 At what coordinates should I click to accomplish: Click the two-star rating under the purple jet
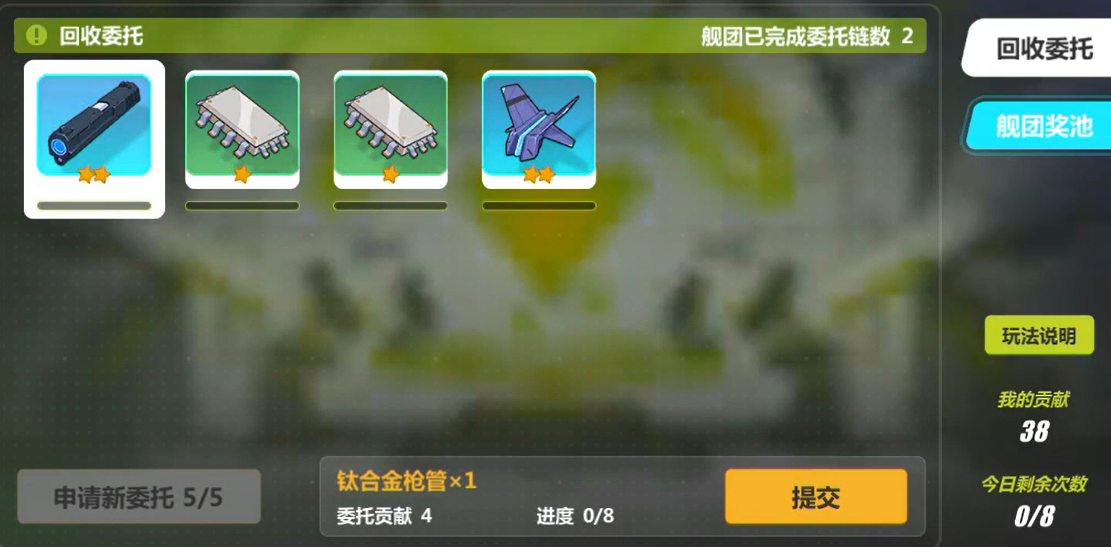pyautogui.click(x=538, y=174)
